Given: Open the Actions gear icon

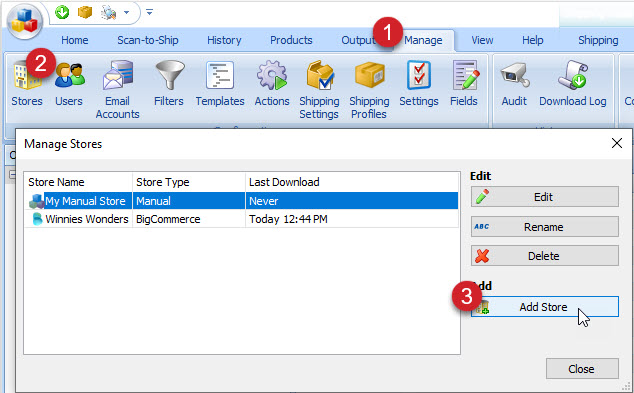Looking at the screenshot, I should [272, 84].
